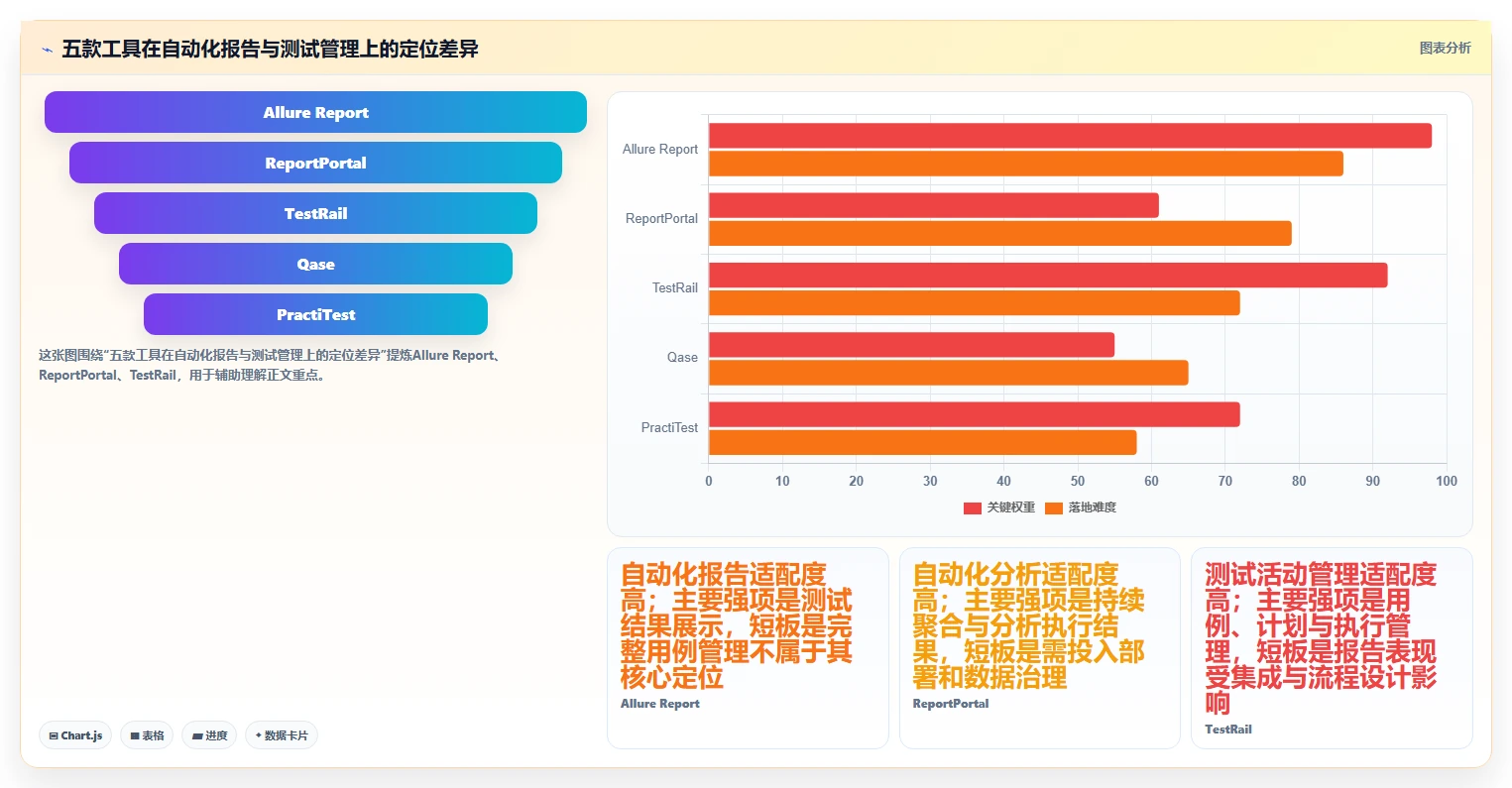Image resolution: width=1512 pixels, height=788 pixels.
Task: Click the ReportPortal card caption
Action: tap(951, 704)
